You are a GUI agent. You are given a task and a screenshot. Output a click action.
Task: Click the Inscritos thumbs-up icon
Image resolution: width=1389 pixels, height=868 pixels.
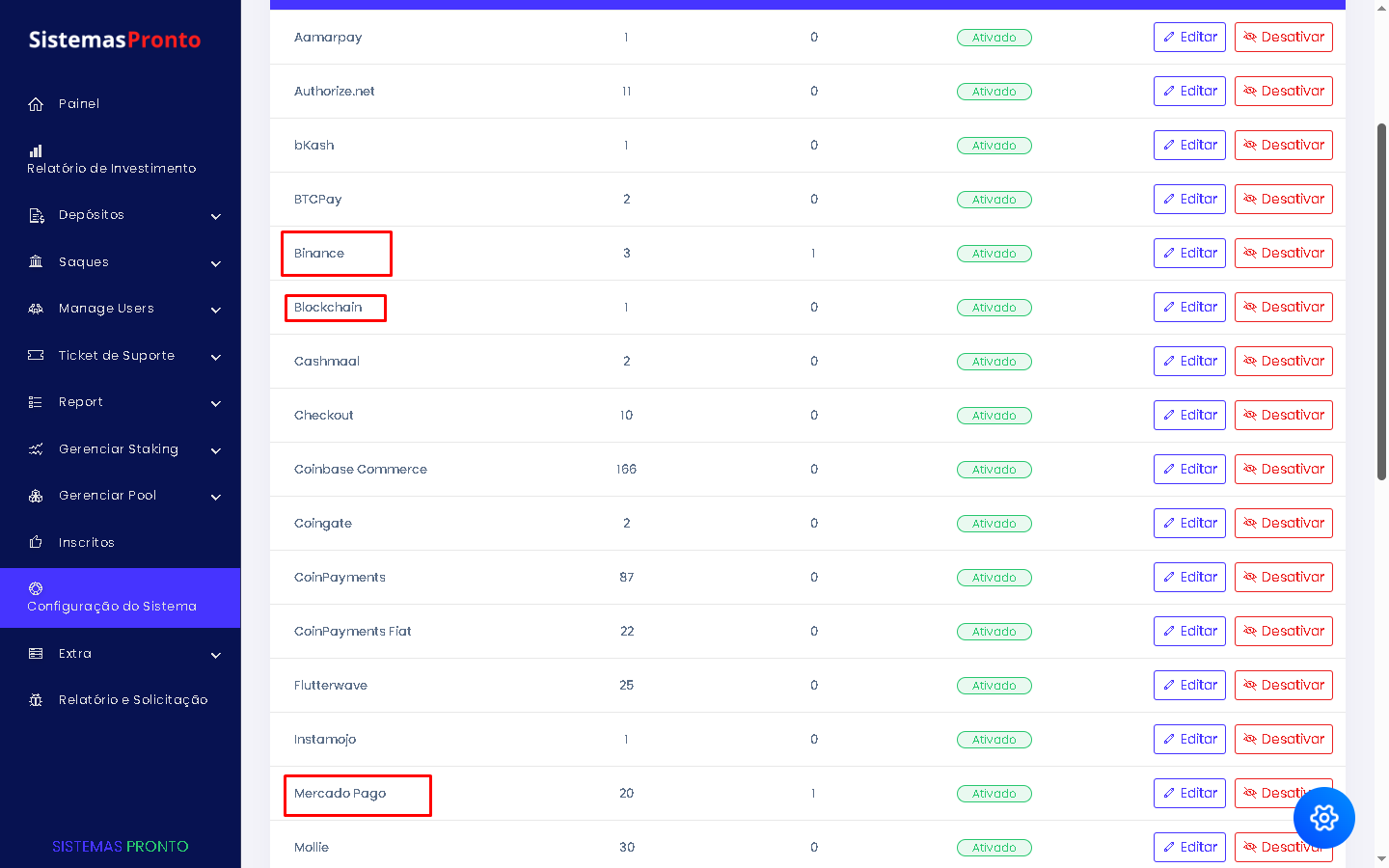click(36, 542)
